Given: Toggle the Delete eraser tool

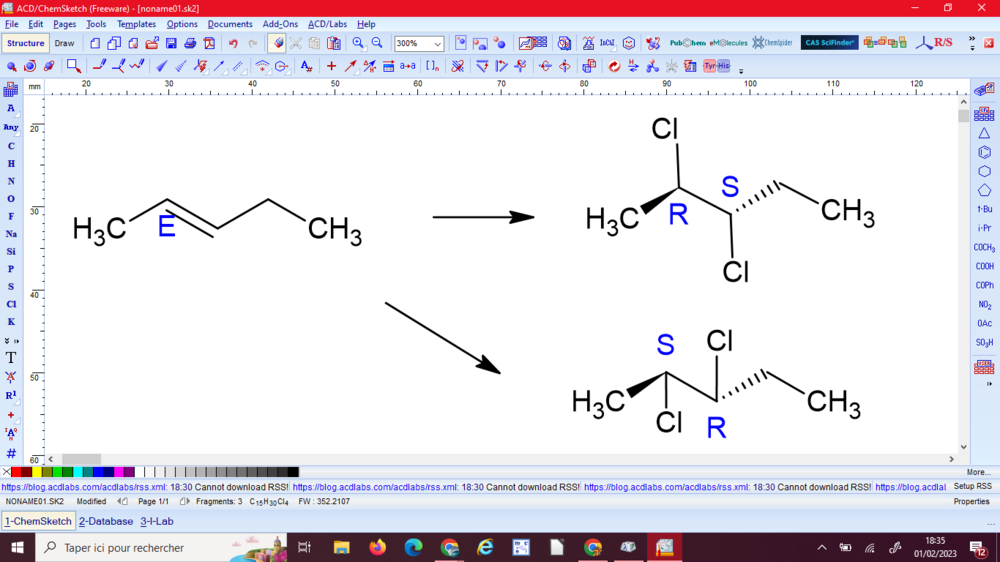Looking at the screenshot, I should (x=278, y=44).
